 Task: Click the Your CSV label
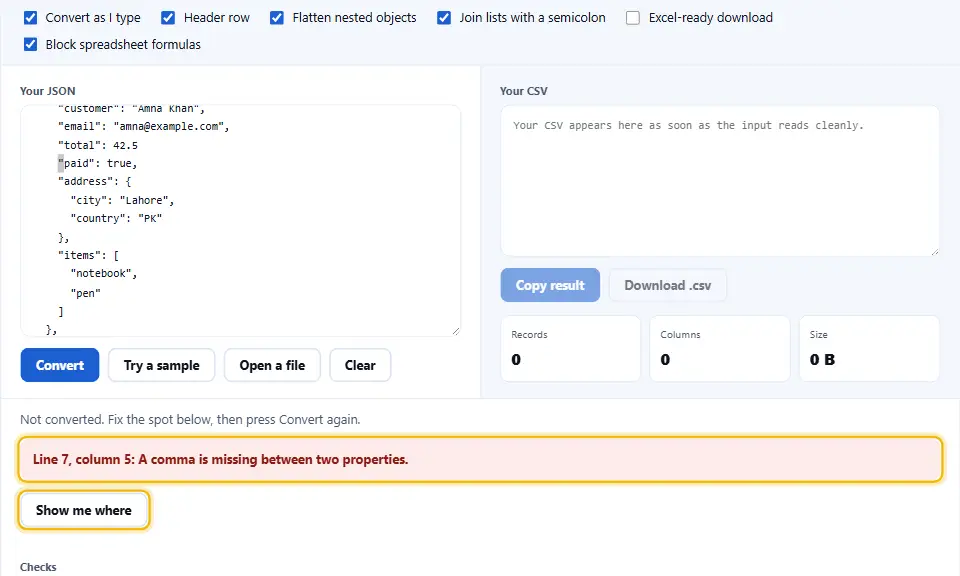pos(523,91)
